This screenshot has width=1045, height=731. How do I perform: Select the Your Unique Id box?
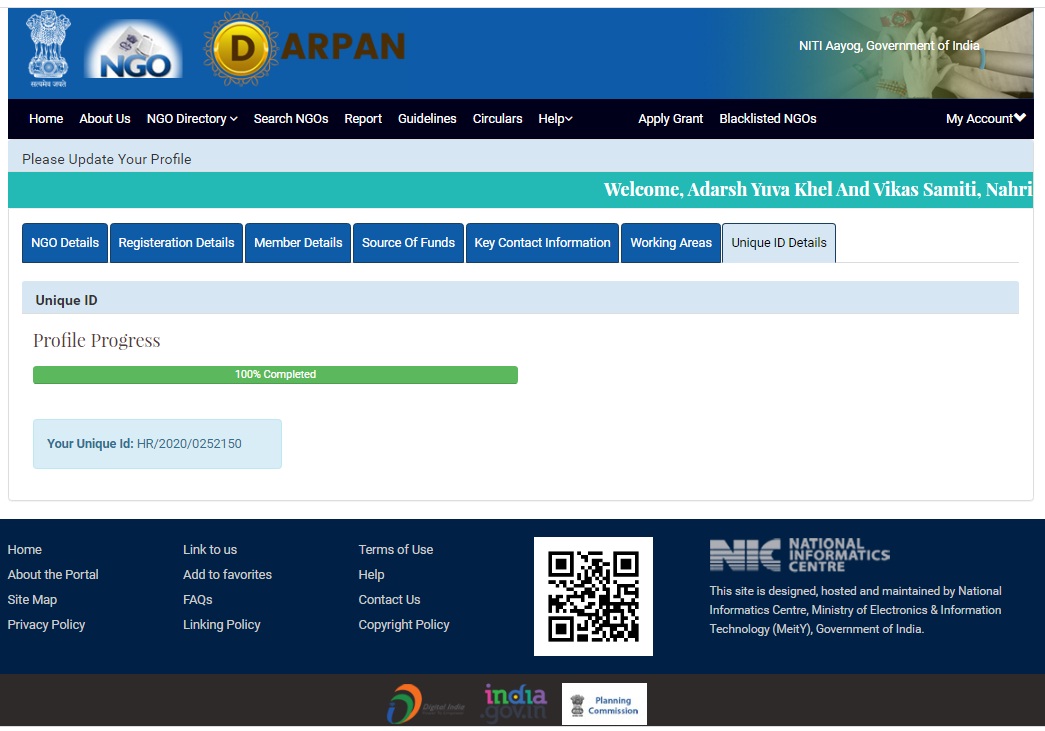click(156, 443)
